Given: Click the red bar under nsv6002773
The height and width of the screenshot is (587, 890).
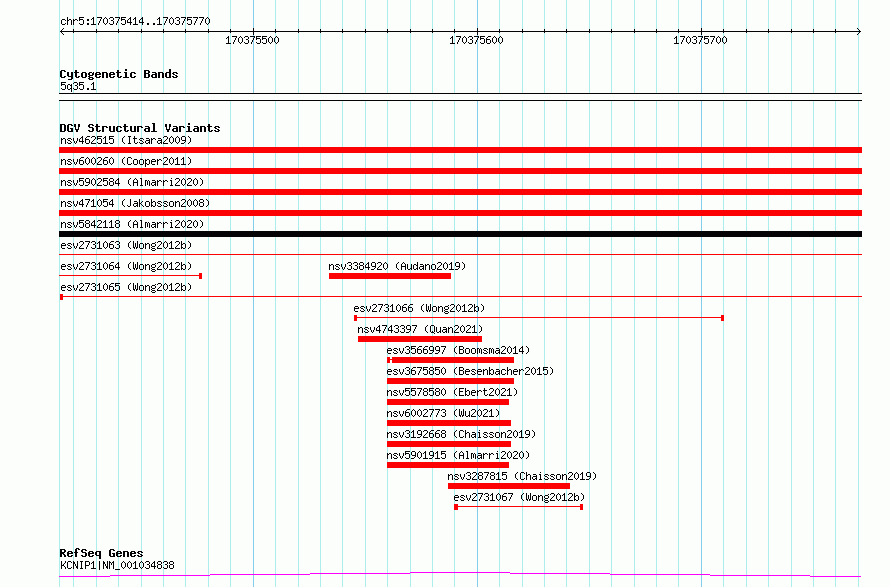Looking at the screenshot, I should point(449,423).
